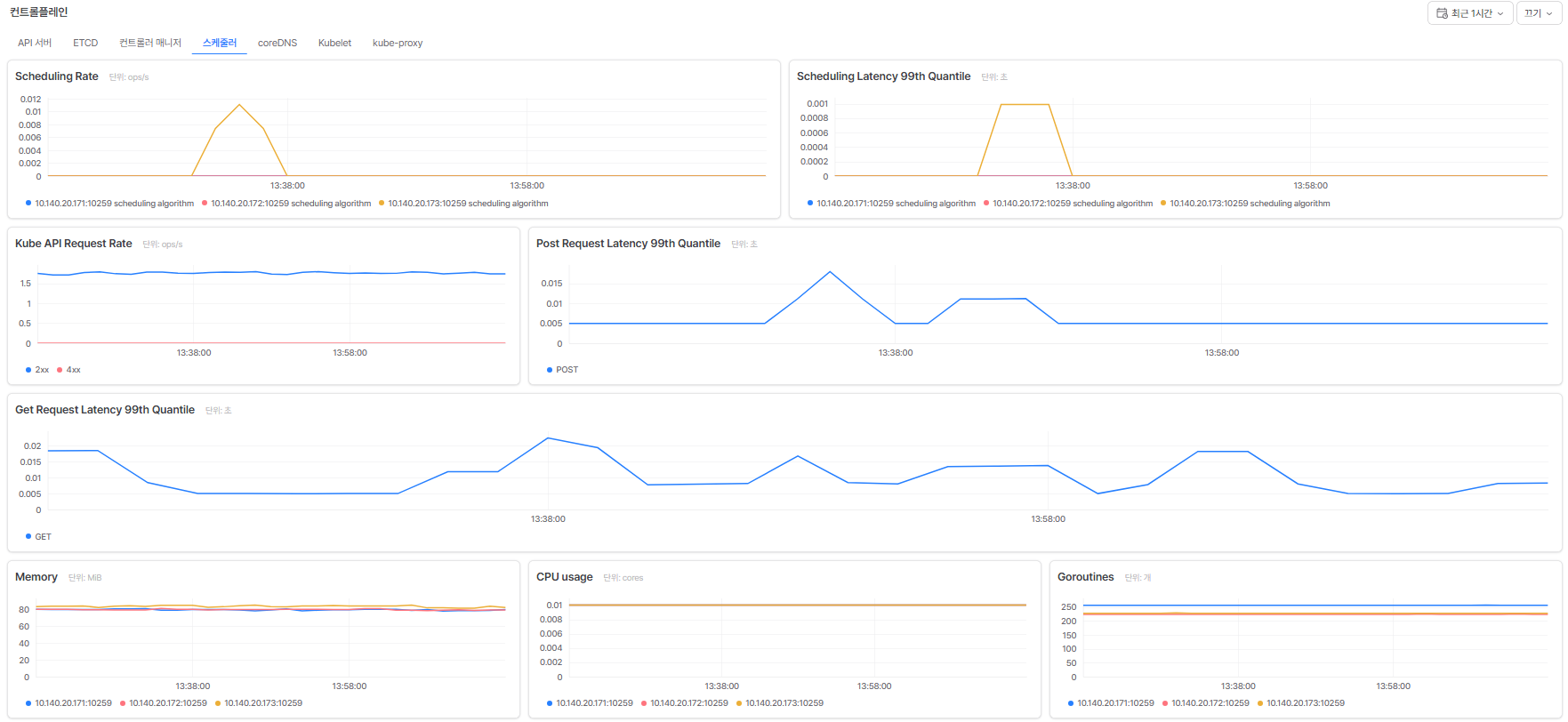1568x722 pixels.
Task: Go to the coreDNS tab
Action: click(277, 43)
